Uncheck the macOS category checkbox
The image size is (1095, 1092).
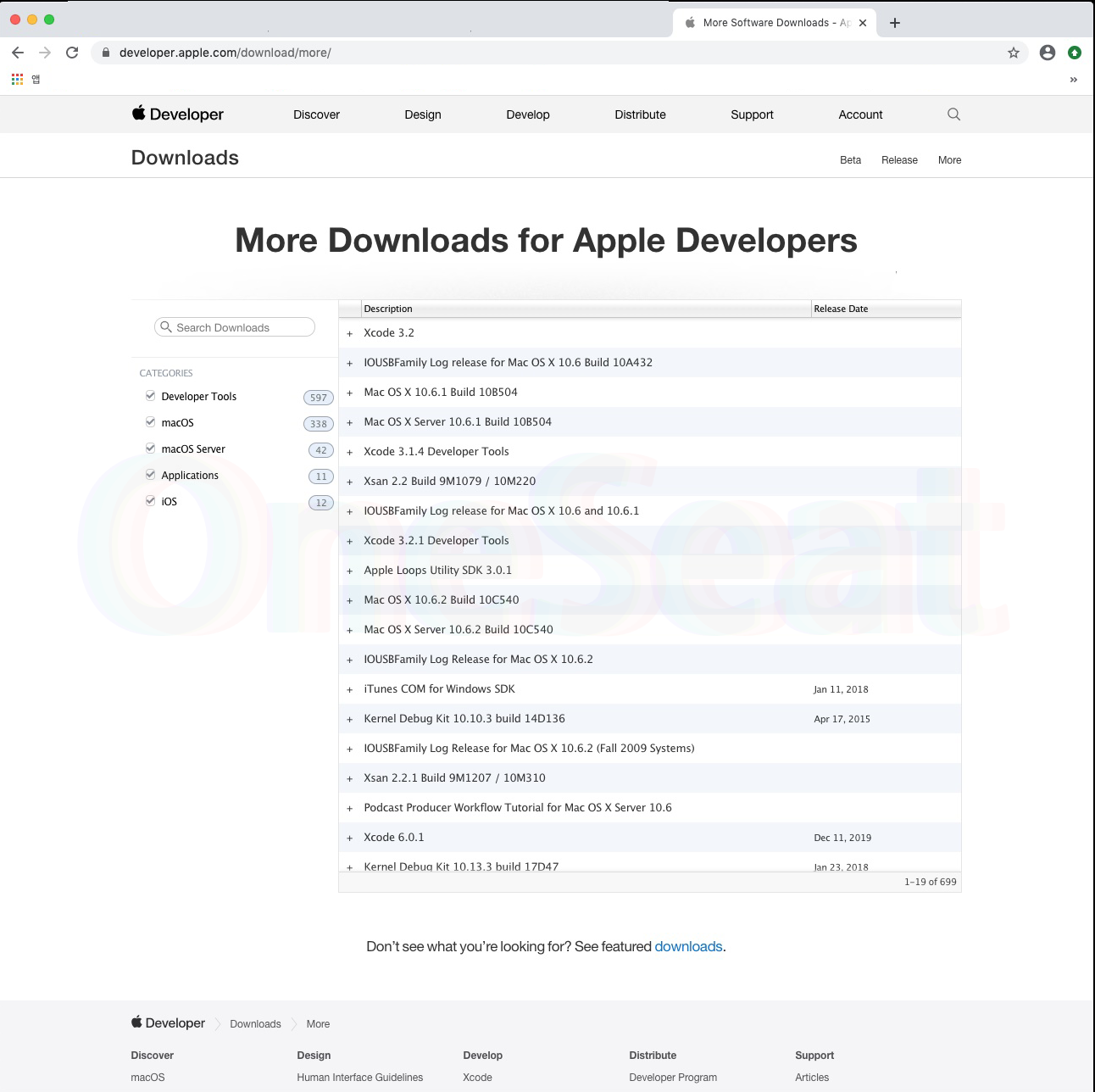click(150, 421)
